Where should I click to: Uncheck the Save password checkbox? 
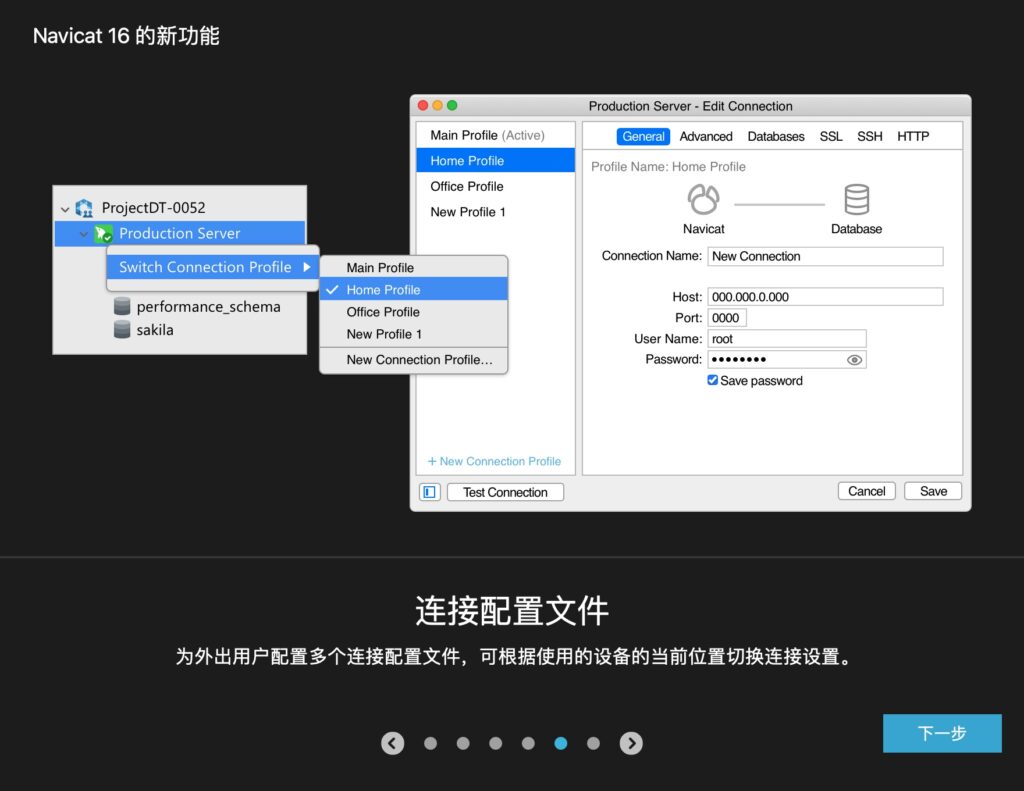[713, 380]
